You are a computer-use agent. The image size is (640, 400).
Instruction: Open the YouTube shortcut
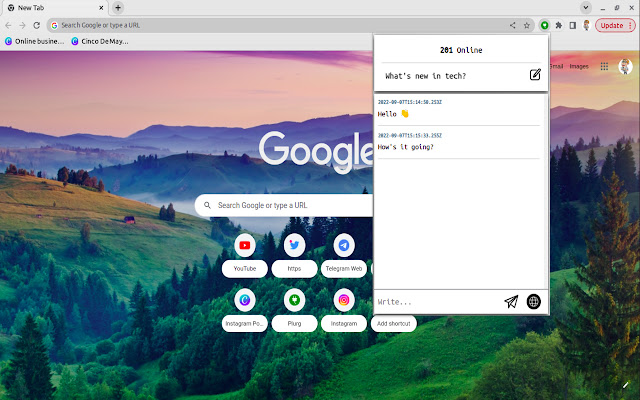point(245,256)
